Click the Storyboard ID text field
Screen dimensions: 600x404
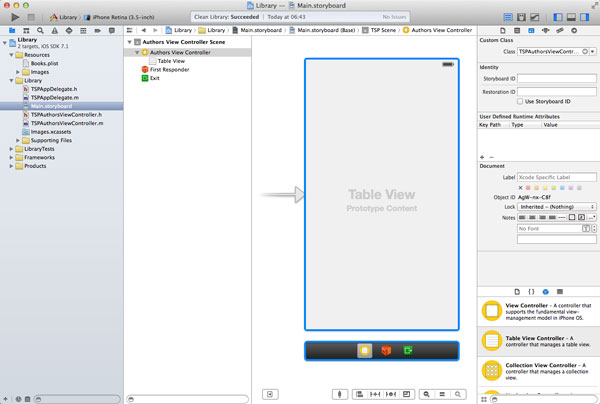pos(556,78)
